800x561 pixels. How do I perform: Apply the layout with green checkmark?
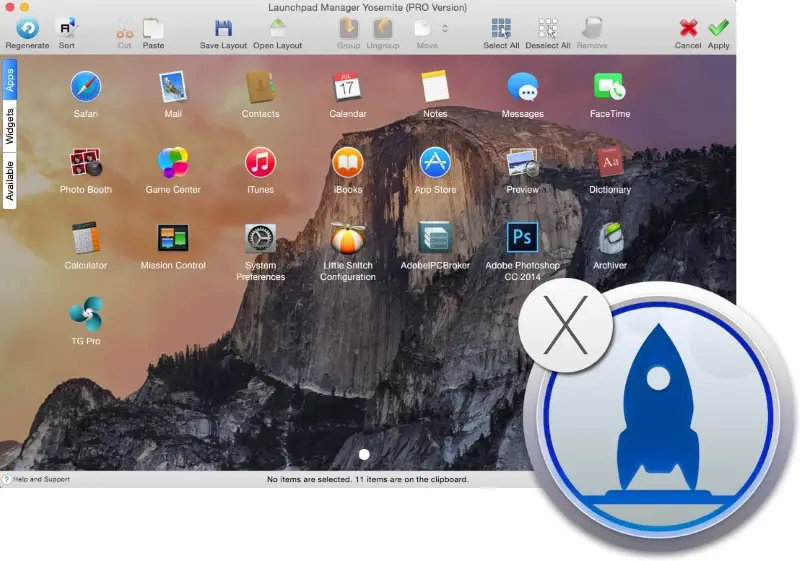(718, 29)
